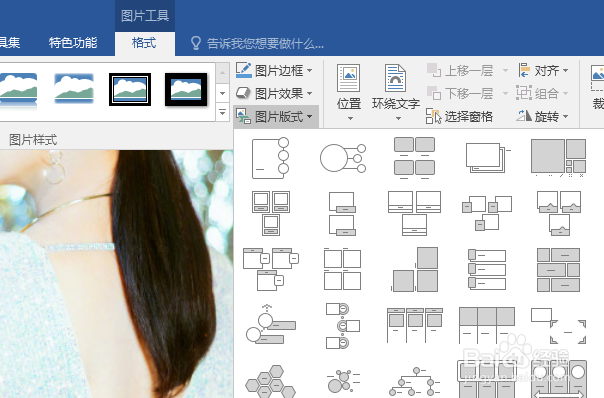Click the woman photo in the document
The height and width of the screenshot is (398, 604).
point(116,274)
